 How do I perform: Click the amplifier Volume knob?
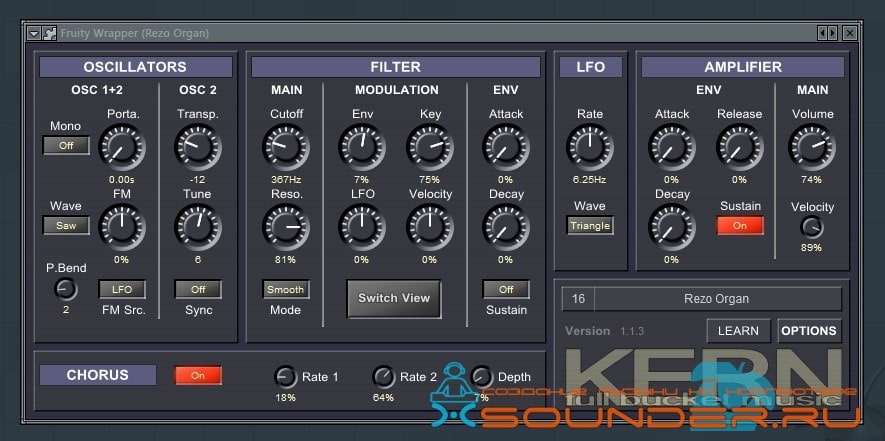(812, 147)
